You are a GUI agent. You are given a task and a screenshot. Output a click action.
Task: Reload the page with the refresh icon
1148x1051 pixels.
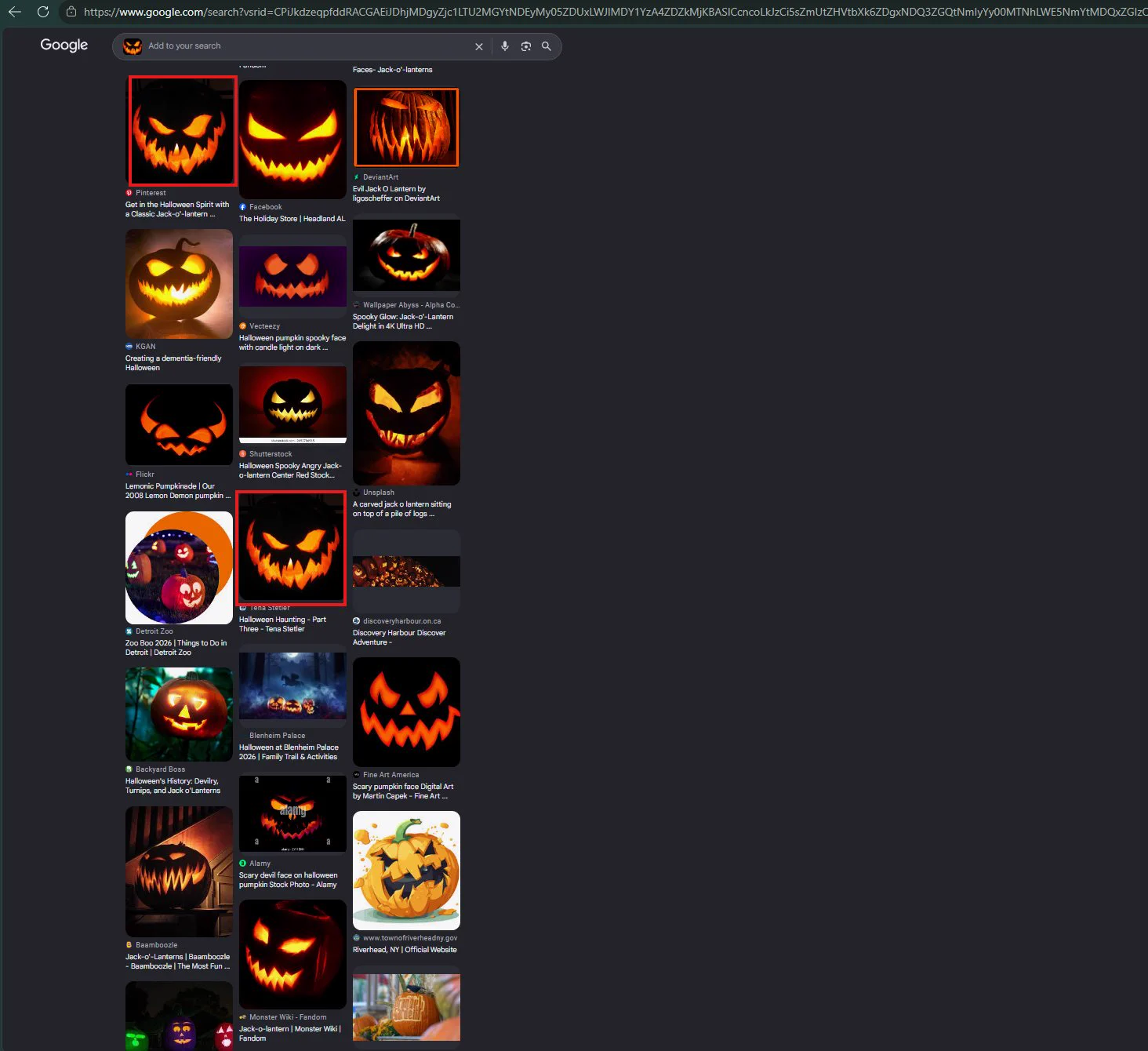click(43, 12)
